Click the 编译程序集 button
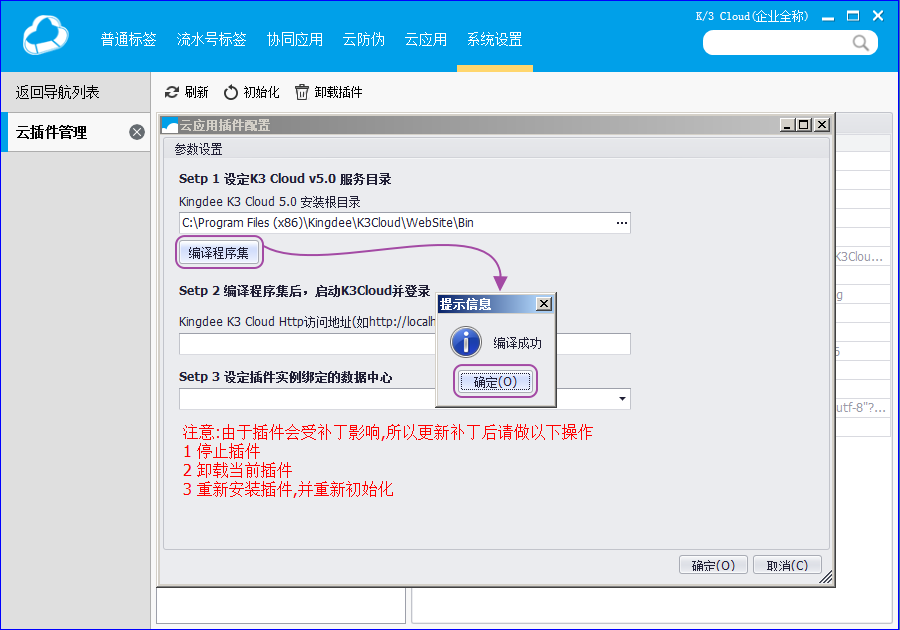Screen dimensions: 900x630 tap(219, 252)
